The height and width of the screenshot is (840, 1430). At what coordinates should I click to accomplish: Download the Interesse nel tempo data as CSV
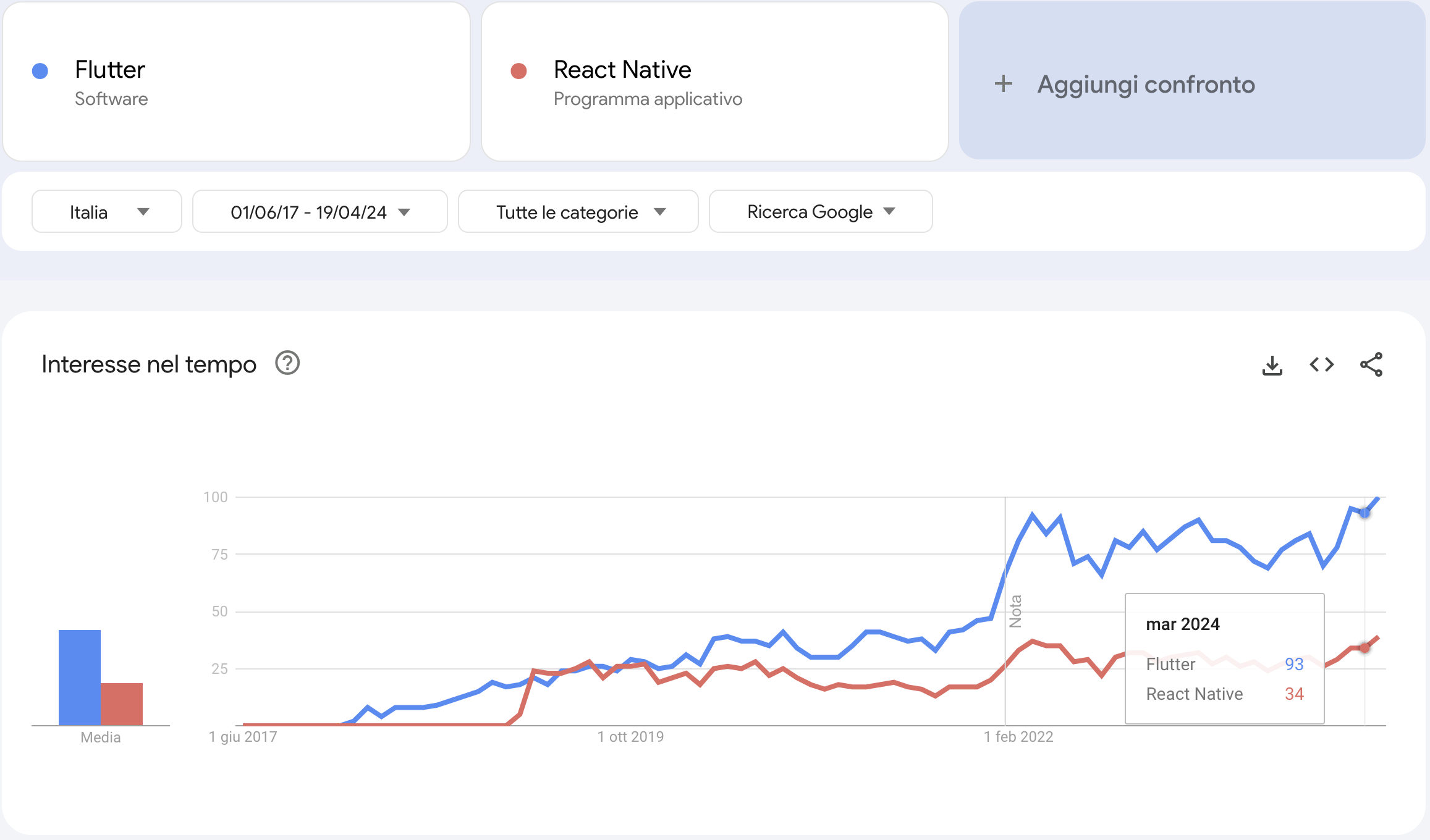tap(1272, 365)
